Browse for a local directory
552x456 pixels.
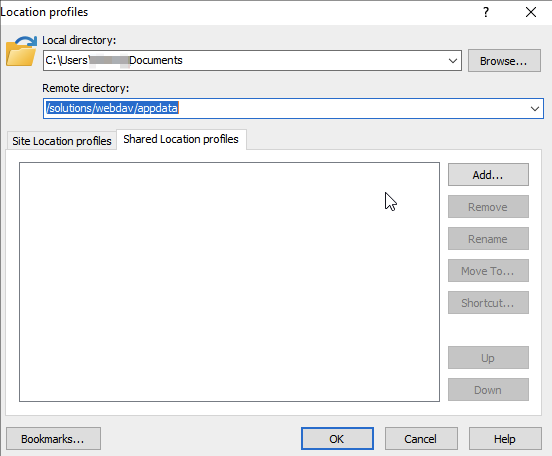[x=504, y=61]
